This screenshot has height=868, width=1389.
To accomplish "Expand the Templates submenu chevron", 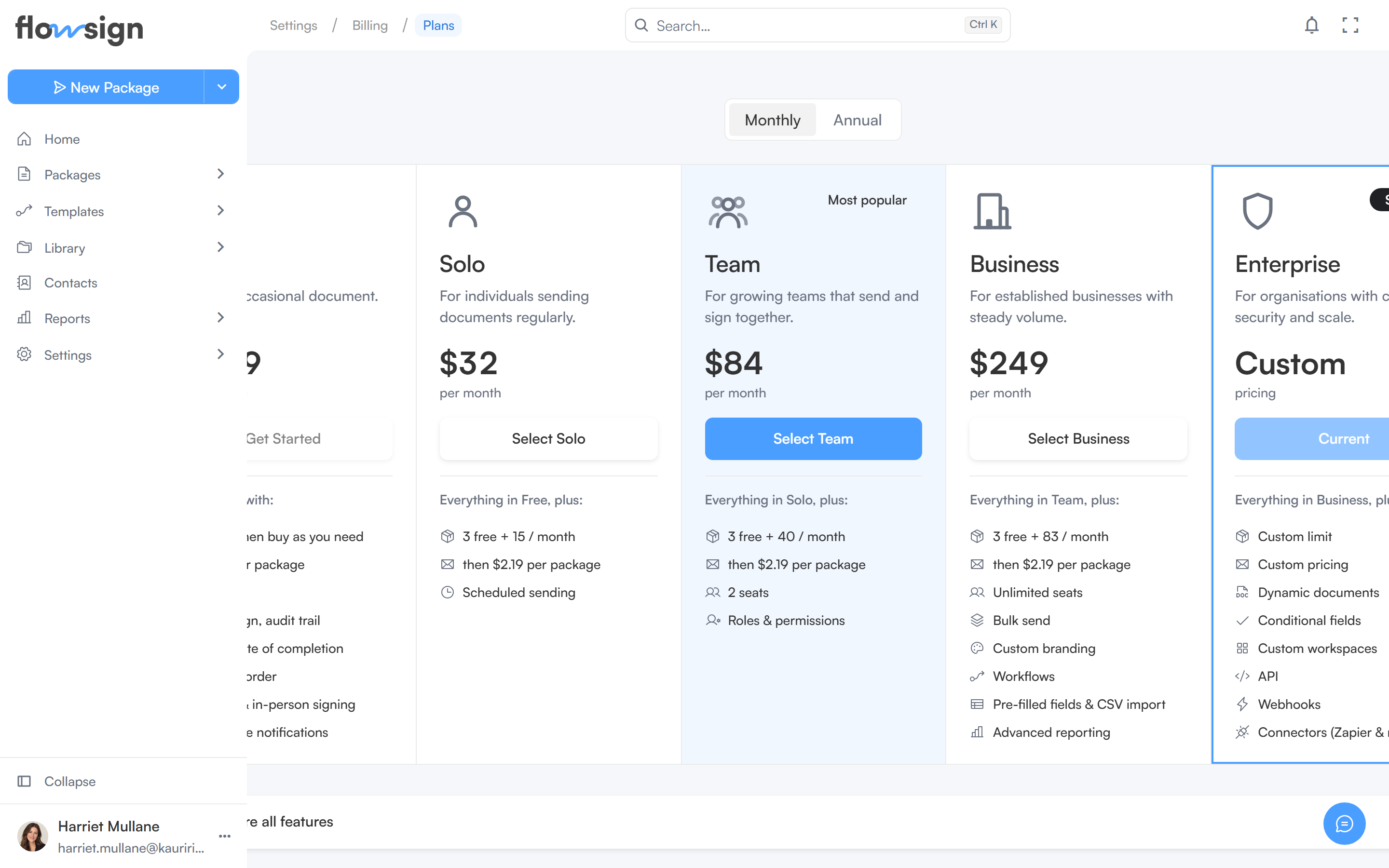I will (x=220, y=210).
